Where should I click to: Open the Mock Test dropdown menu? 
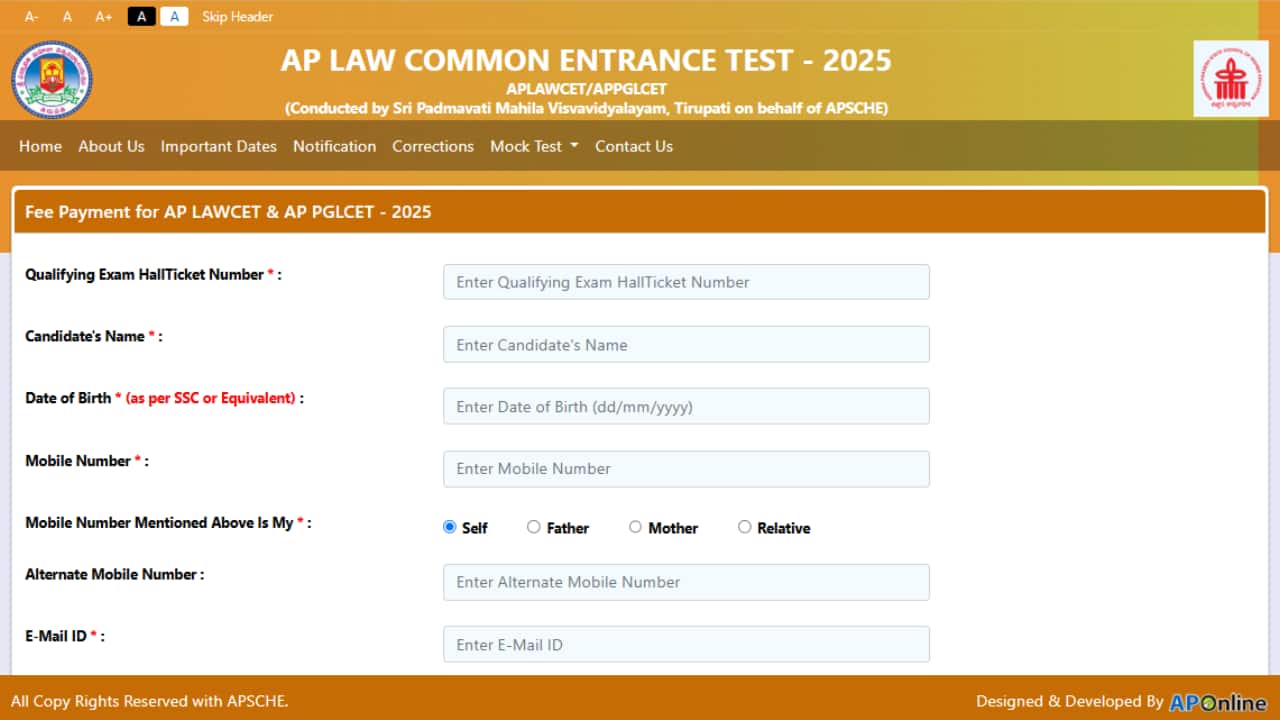(534, 146)
